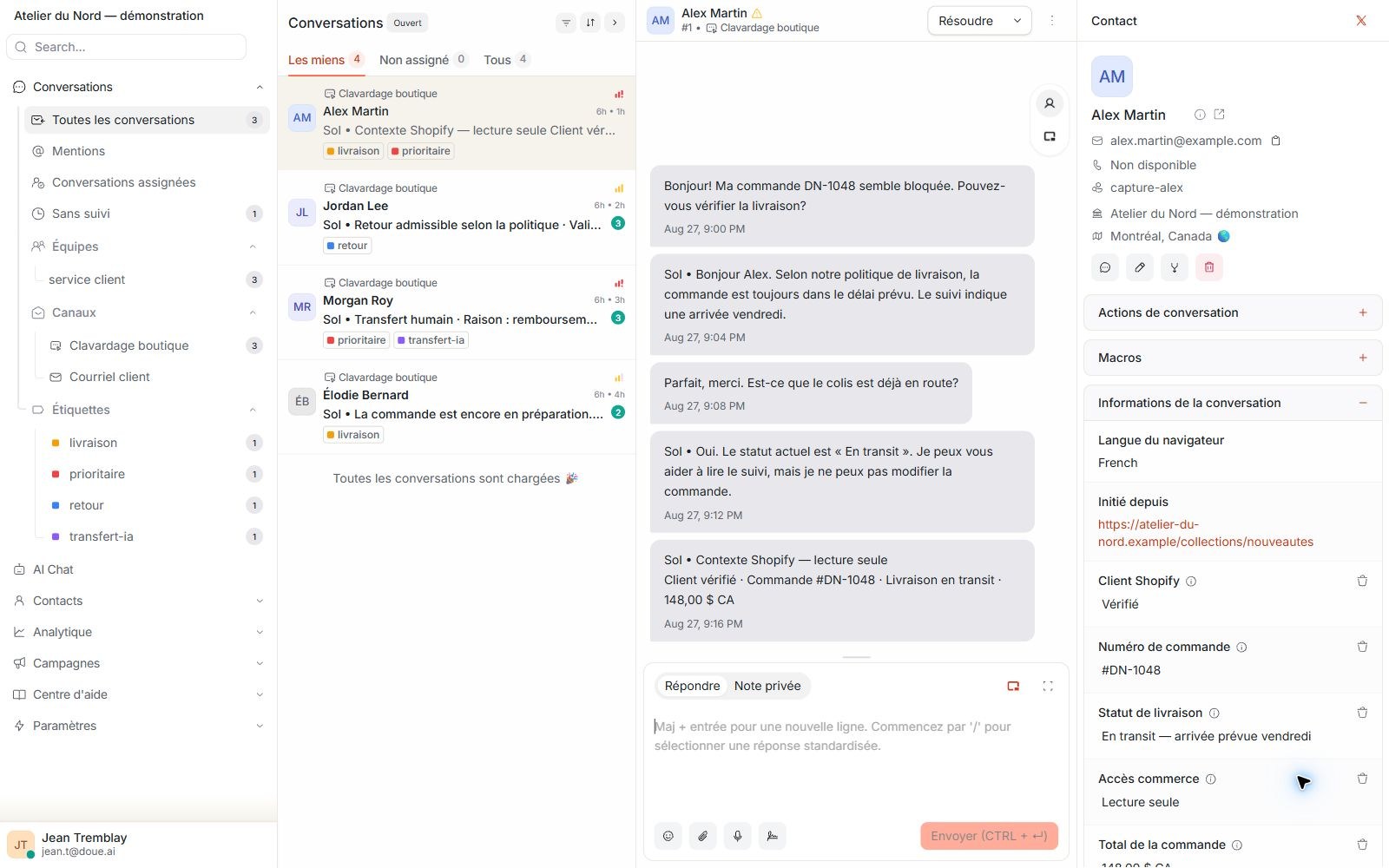Delete the Accès commerce attribute
The image size is (1389, 868).
click(x=1362, y=779)
